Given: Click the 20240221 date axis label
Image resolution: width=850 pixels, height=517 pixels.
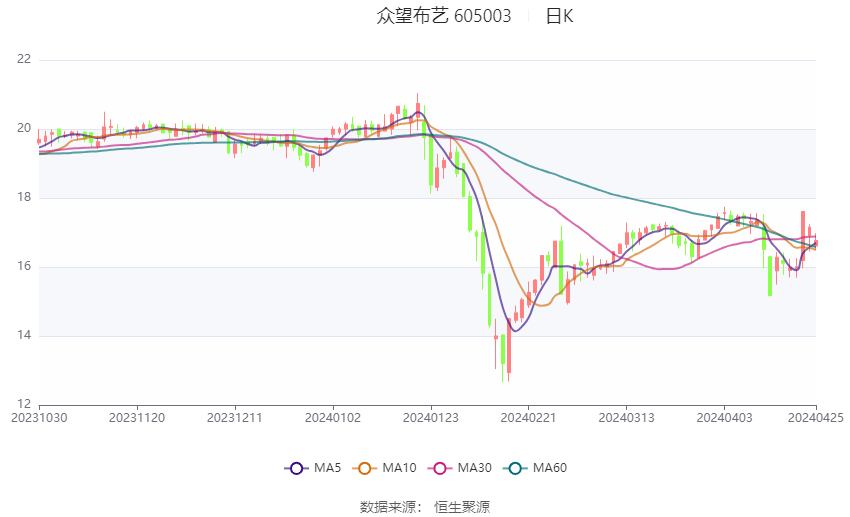Looking at the screenshot, I should point(529,418).
